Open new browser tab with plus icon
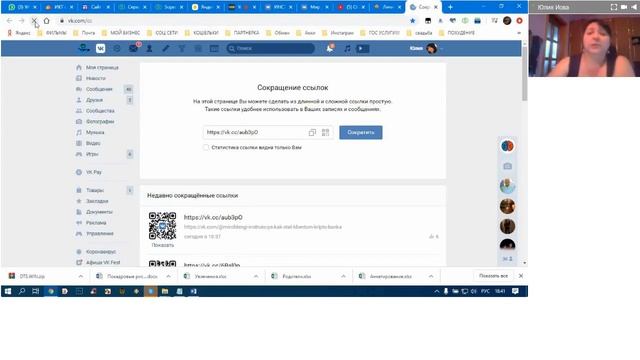The height and width of the screenshot is (360, 640). tap(450, 7)
